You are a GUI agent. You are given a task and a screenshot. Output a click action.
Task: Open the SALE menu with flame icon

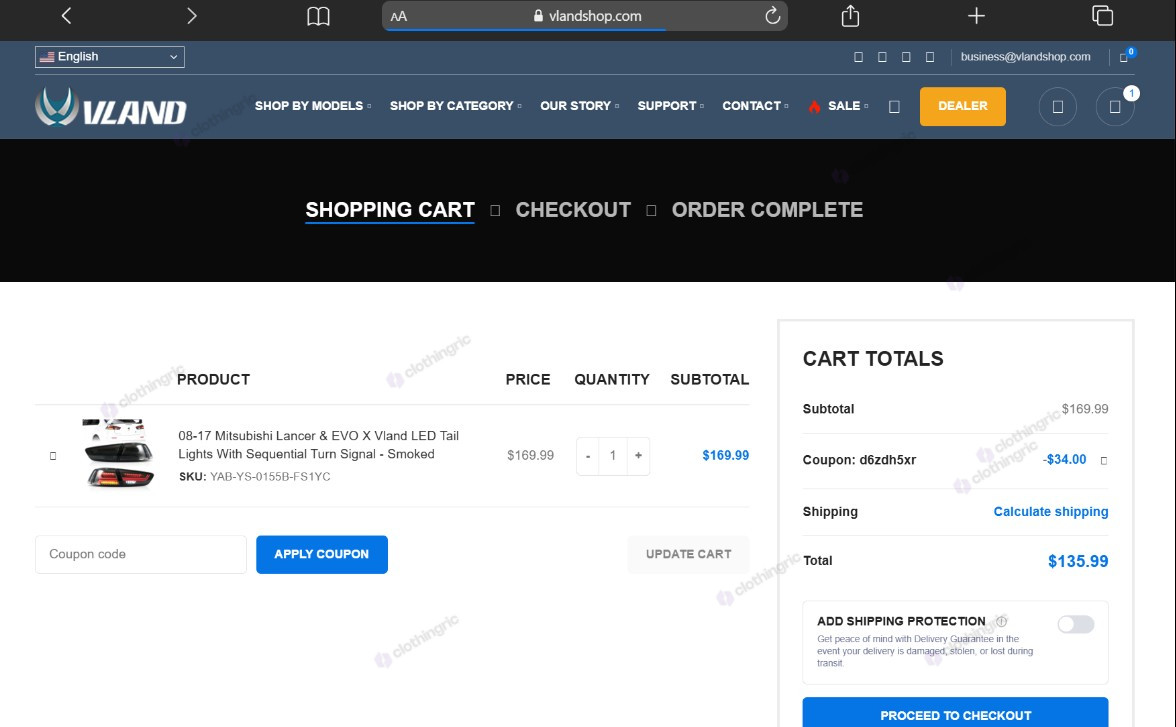click(x=838, y=106)
